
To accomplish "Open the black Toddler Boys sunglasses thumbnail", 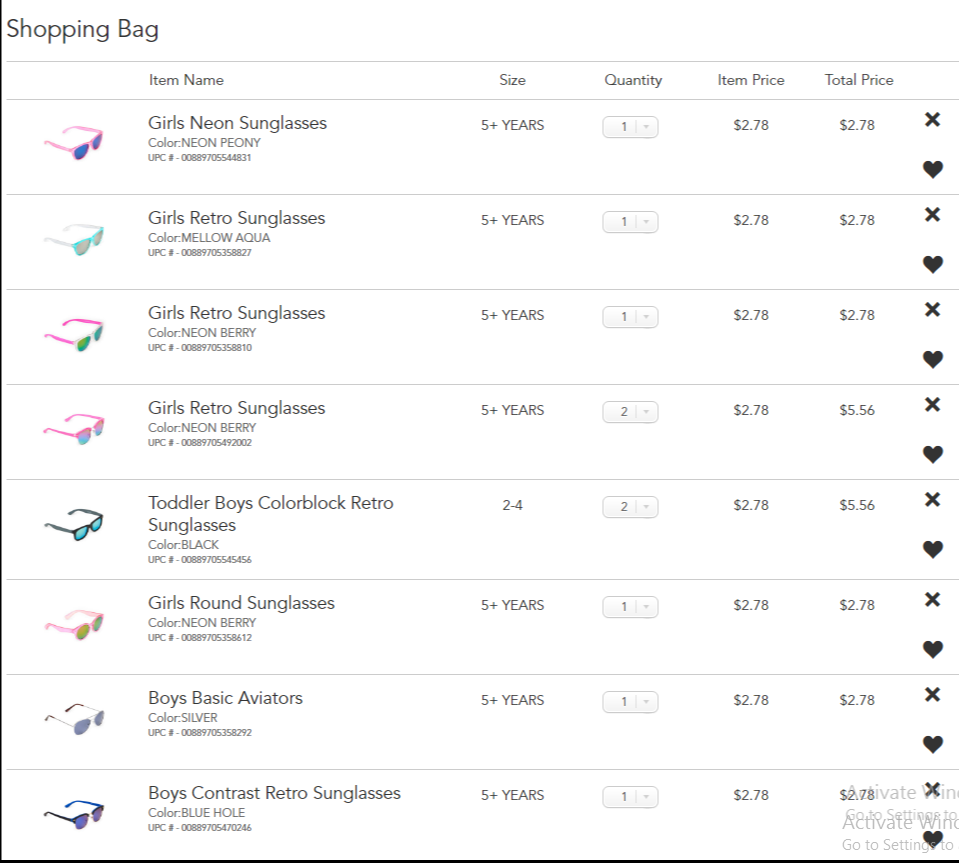I will tap(74, 525).
